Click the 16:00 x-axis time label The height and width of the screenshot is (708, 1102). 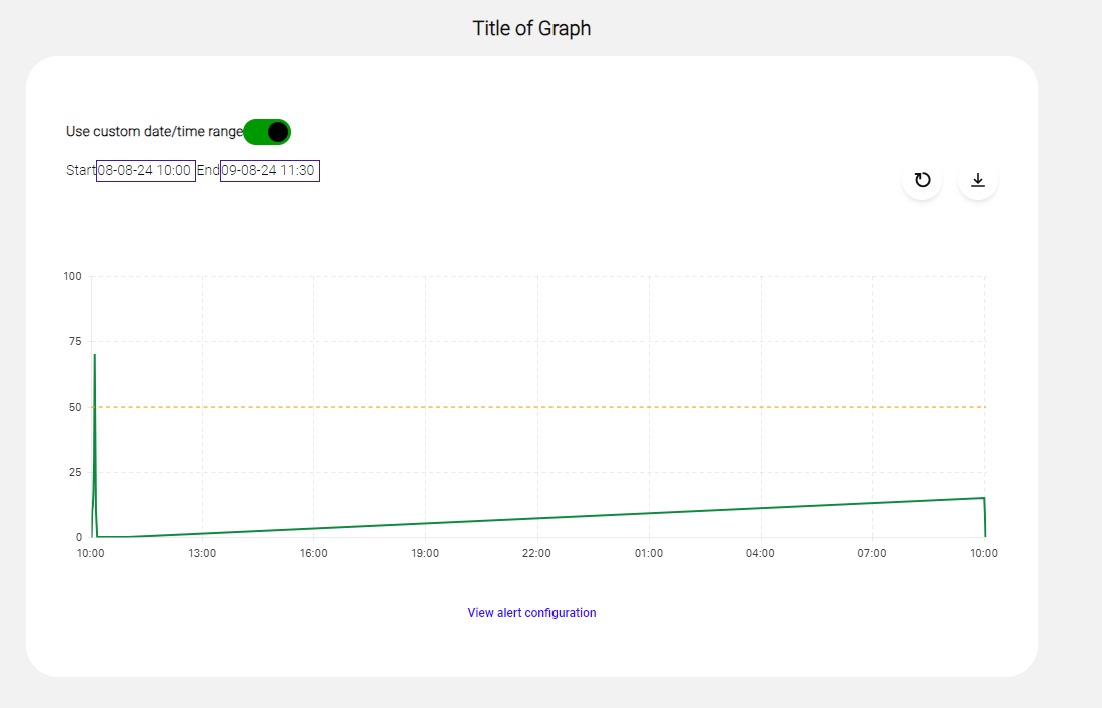pyautogui.click(x=314, y=553)
